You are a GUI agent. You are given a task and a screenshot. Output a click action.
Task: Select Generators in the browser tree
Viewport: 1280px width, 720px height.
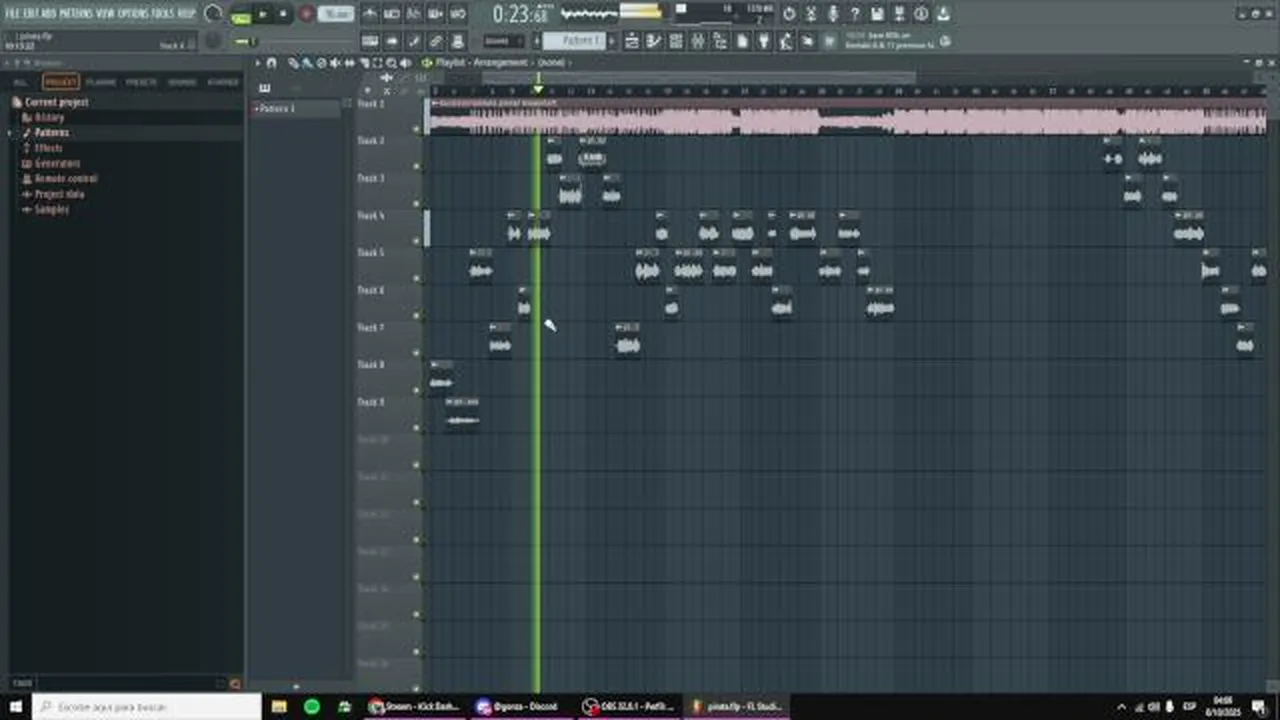click(57, 164)
